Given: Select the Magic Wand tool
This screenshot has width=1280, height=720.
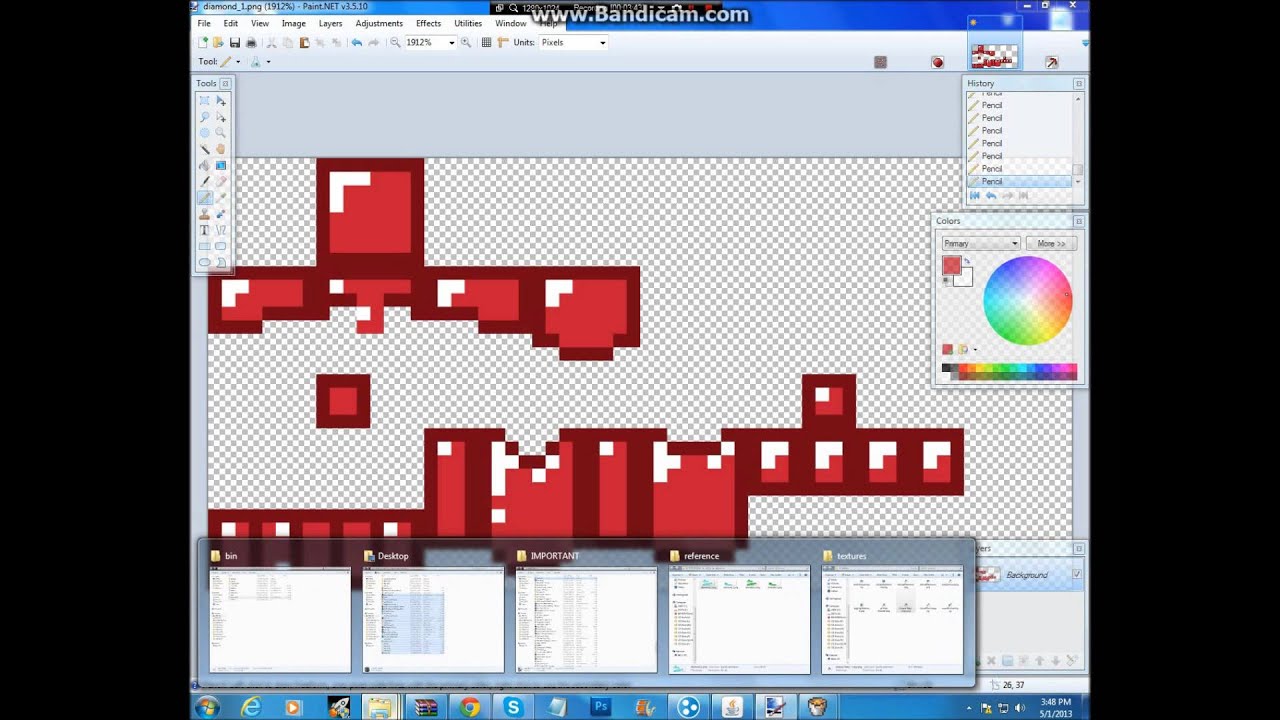Looking at the screenshot, I should pos(204,149).
